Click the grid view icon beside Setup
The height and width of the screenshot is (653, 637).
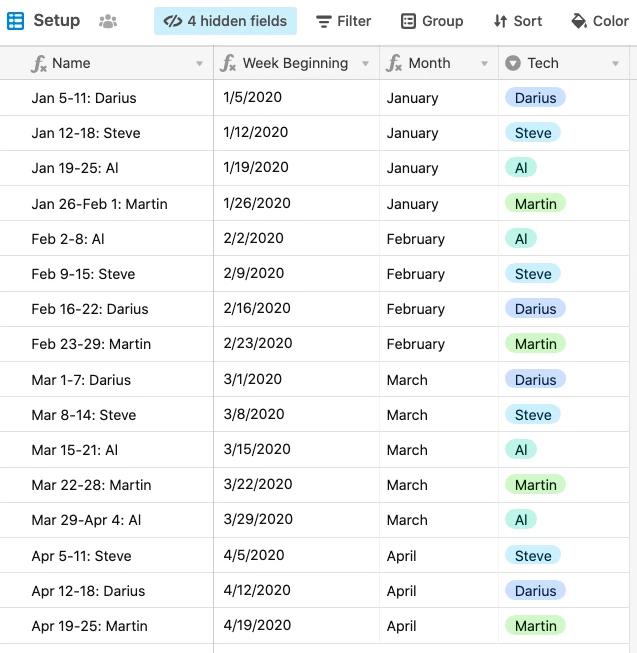coord(15,21)
